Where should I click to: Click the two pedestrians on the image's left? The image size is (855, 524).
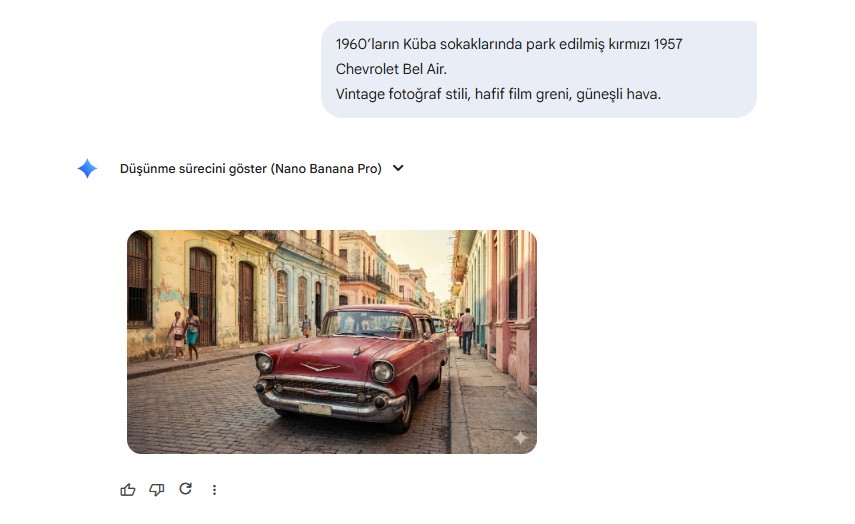185,333
